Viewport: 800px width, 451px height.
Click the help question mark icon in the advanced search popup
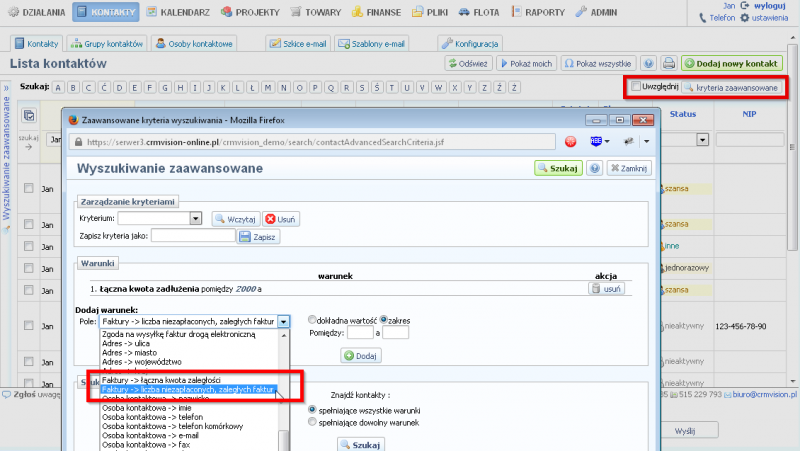click(595, 168)
